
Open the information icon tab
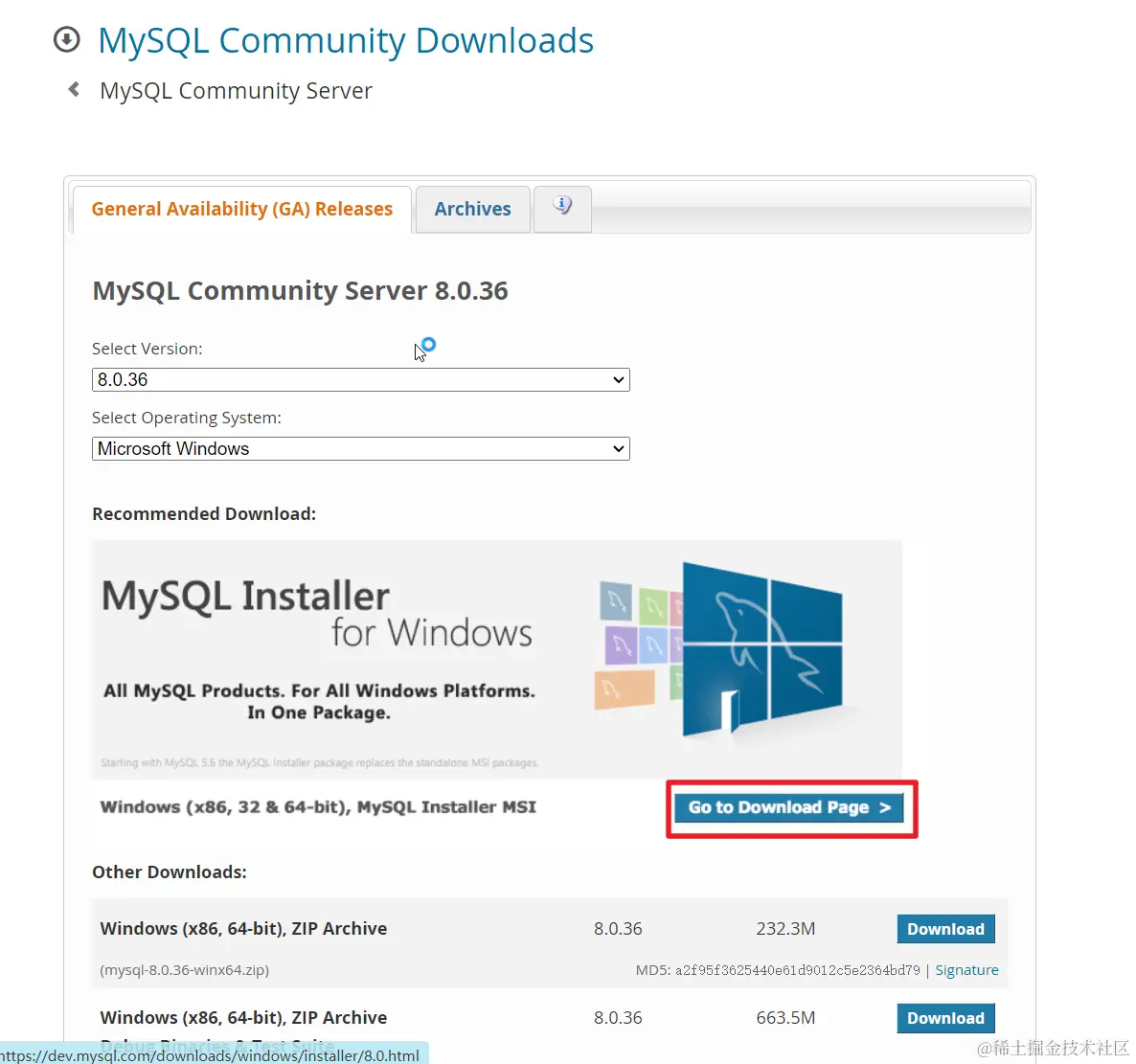coord(562,209)
